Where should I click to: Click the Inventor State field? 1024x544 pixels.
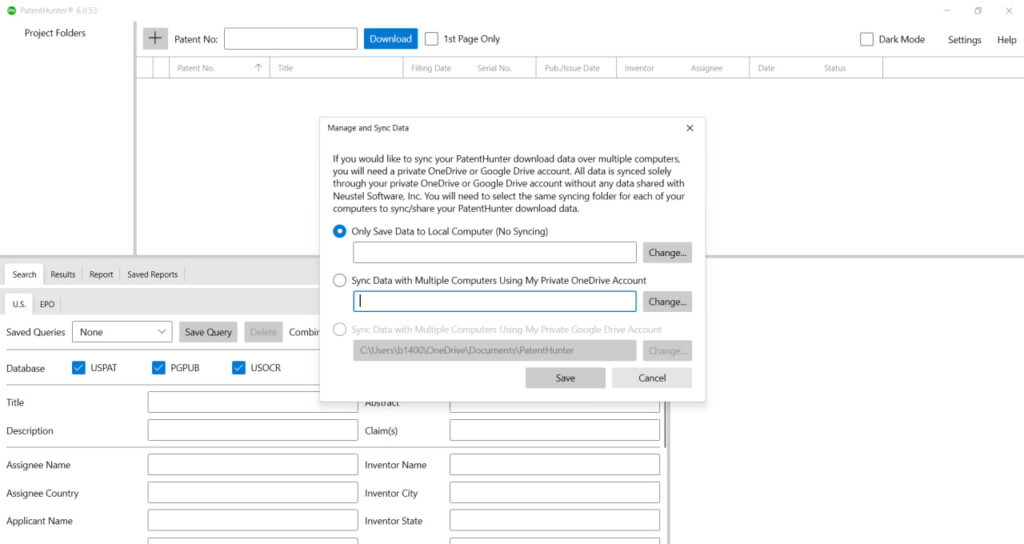[554, 520]
